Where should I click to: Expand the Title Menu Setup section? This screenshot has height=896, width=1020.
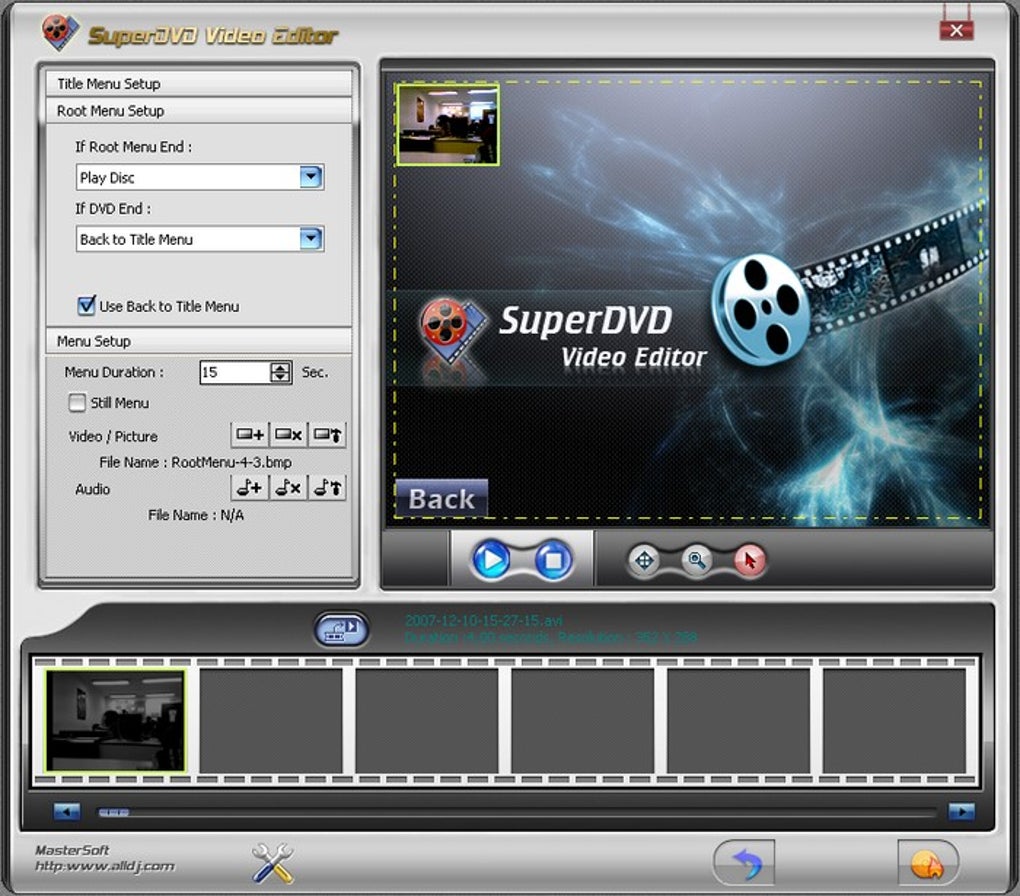[x=199, y=83]
